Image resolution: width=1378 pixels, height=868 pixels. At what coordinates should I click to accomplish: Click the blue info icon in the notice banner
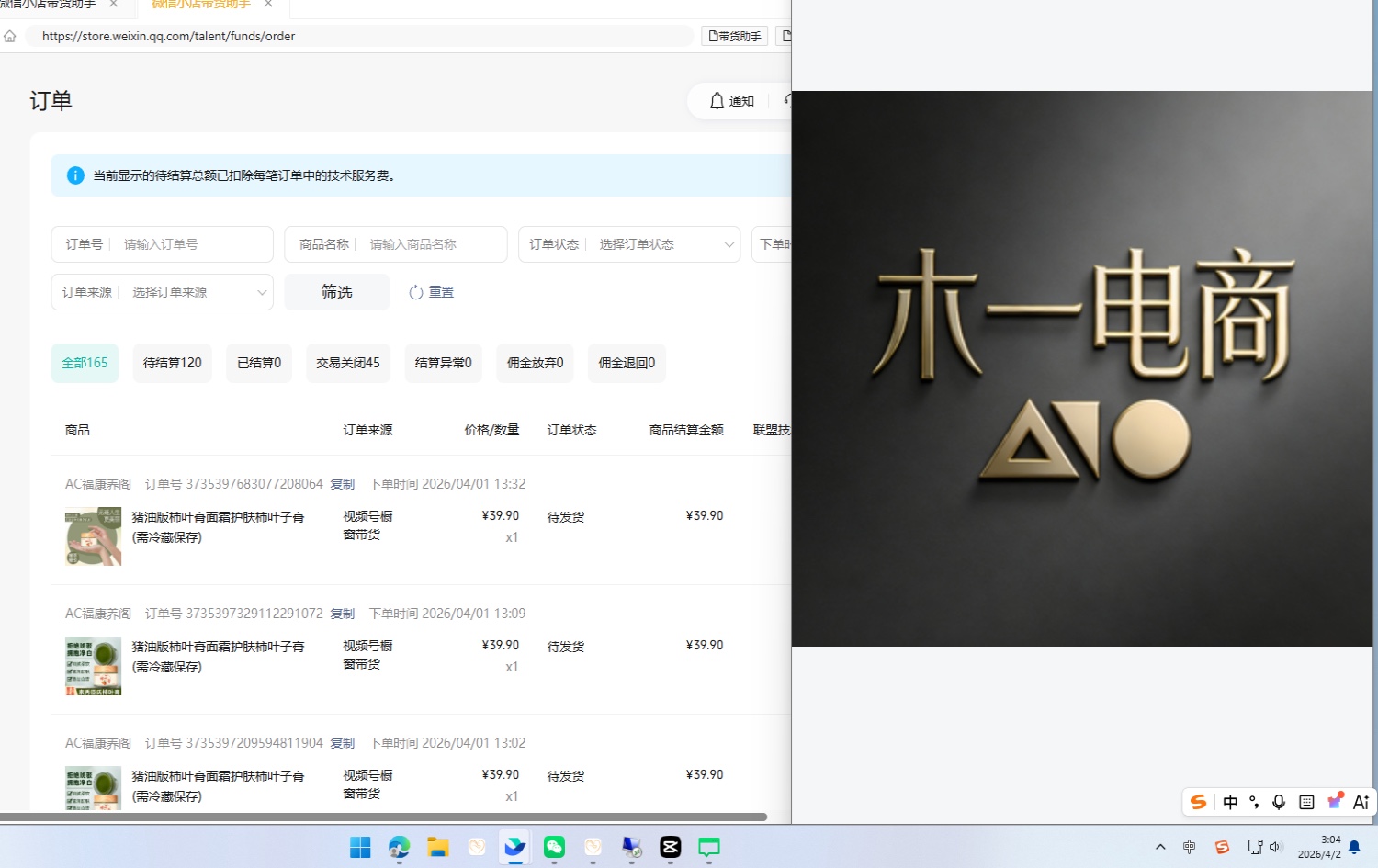(x=75, y=175)
